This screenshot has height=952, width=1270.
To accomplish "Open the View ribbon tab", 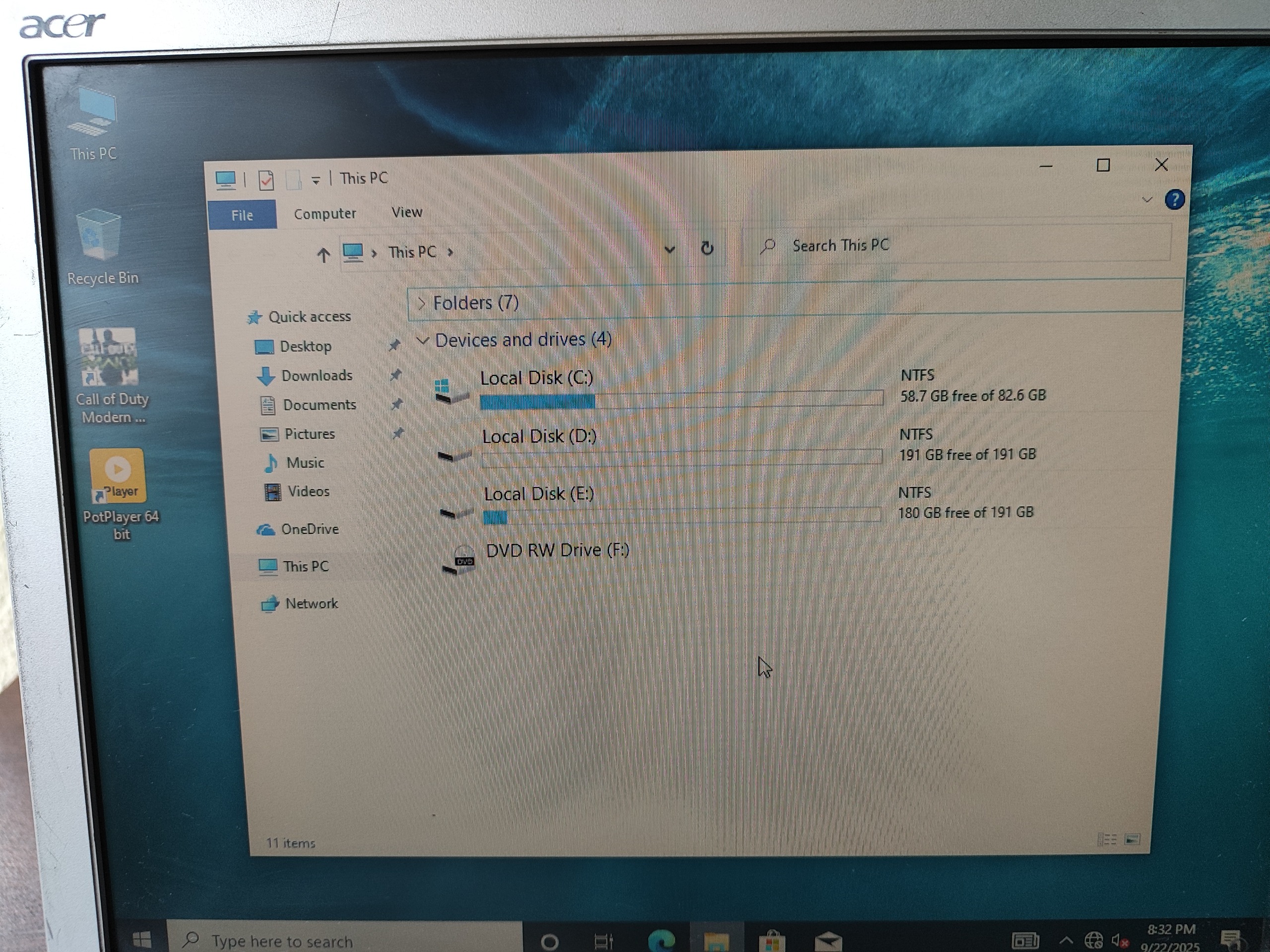I will (406, 212).
